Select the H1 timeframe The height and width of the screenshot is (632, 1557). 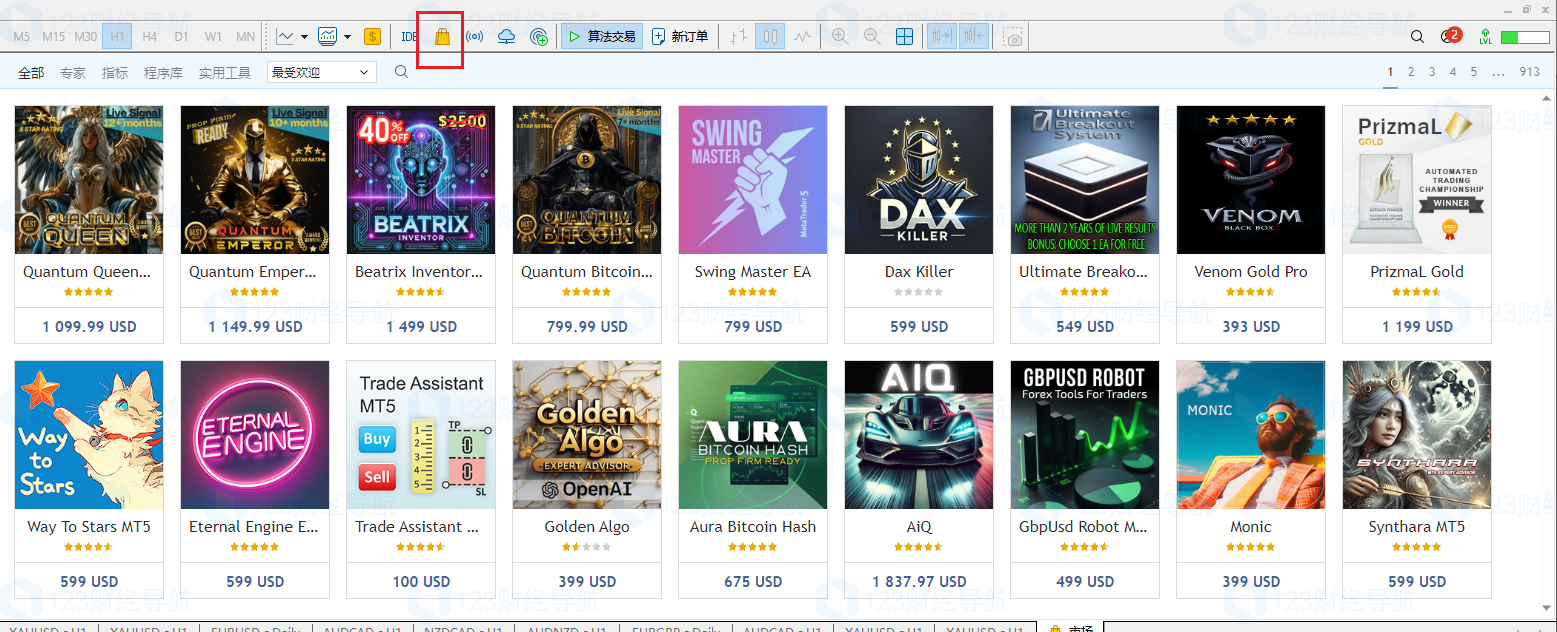[118, 37]
